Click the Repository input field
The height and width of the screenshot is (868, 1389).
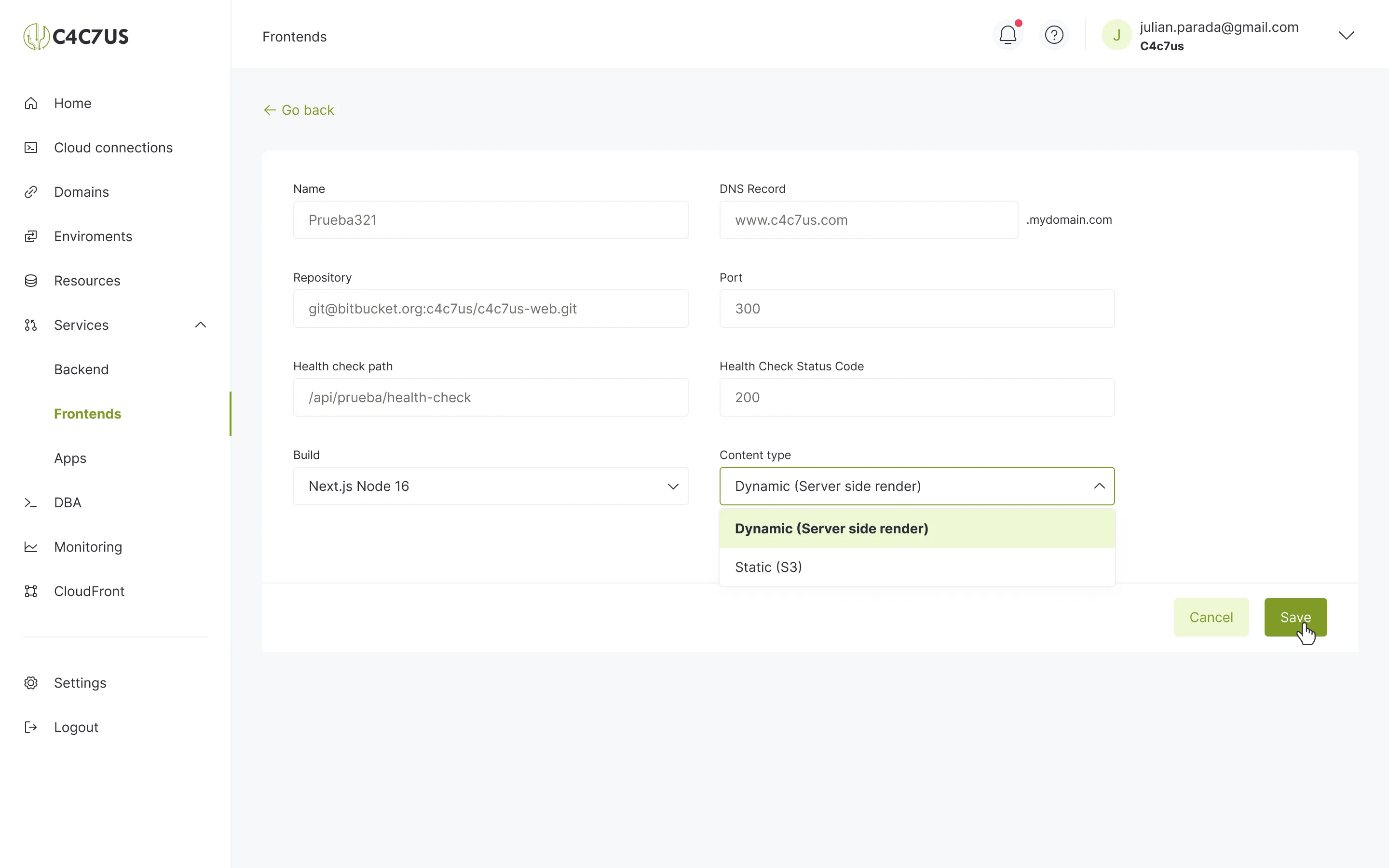click(x=491, y=309)
